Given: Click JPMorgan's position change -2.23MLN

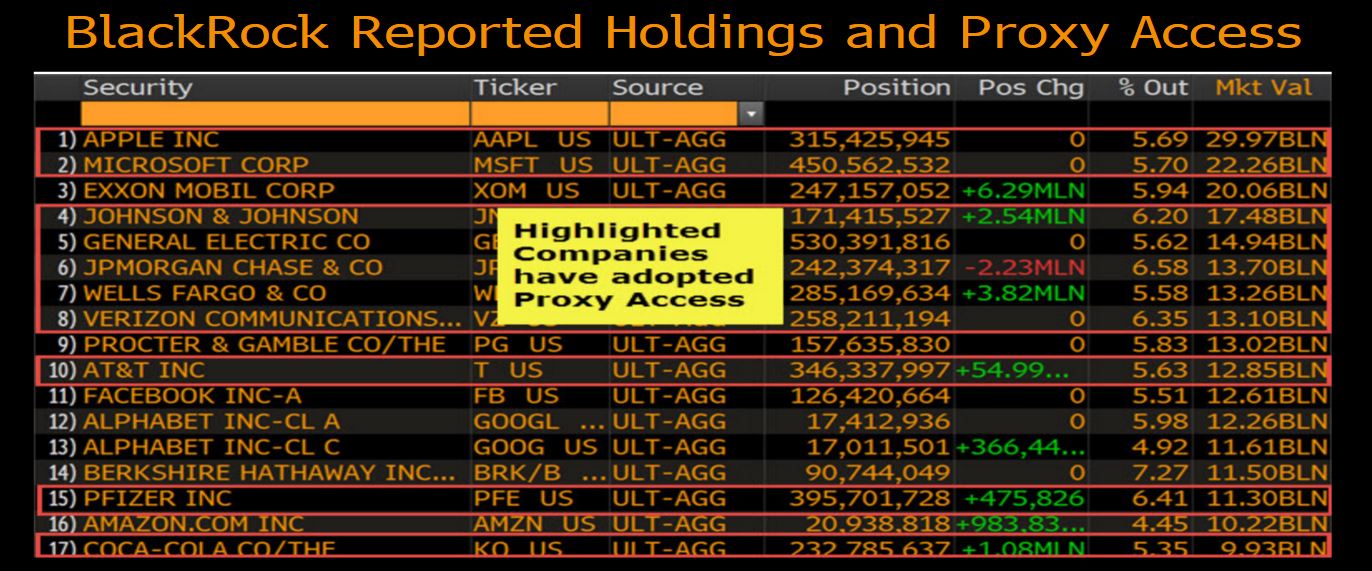Looking at the screenshot, I should (x=1024, y=268).
